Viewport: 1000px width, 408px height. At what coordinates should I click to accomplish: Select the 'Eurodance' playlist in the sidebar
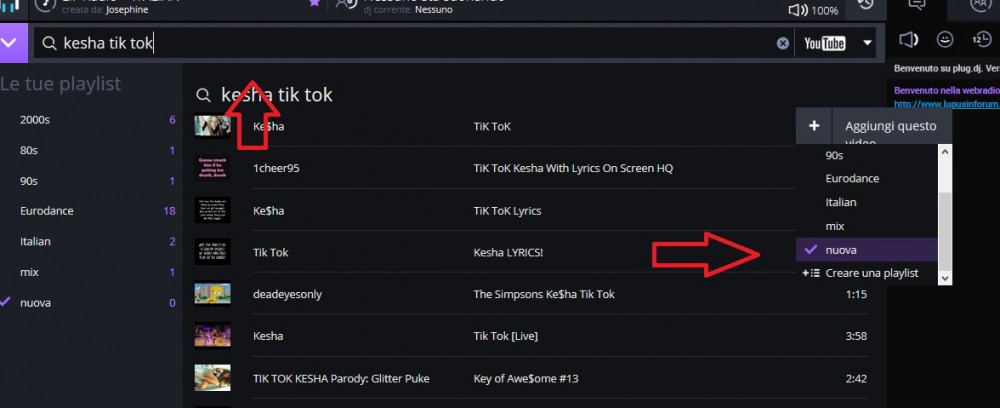point(47,211)
